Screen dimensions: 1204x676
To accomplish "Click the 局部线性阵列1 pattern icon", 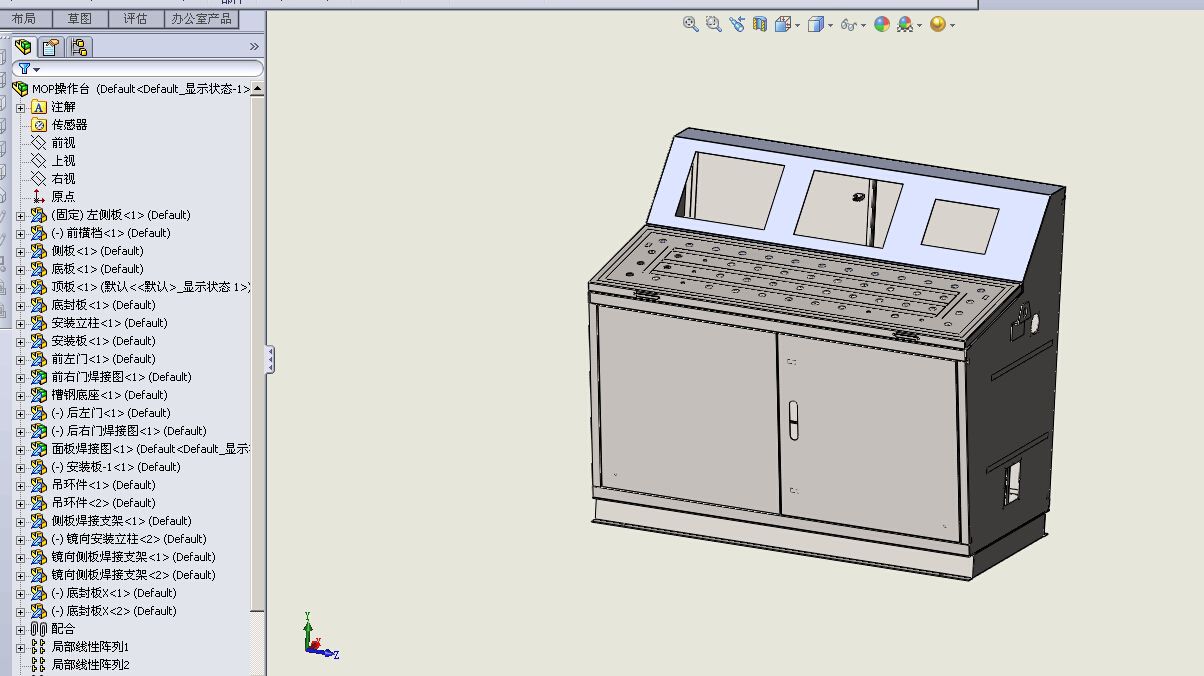I will point(39,647).
